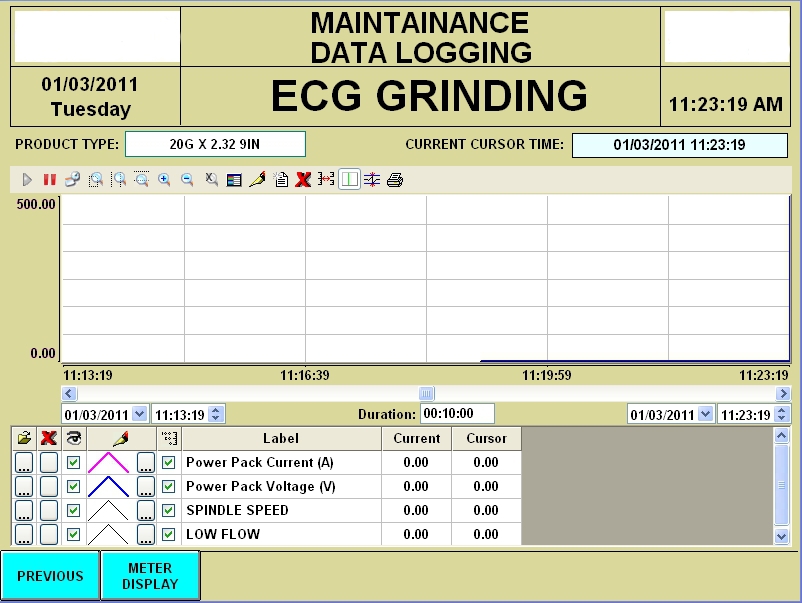The image size is (802, 603).
Task: Click the red X delete icon in legend header
Action: click(46, 437)
